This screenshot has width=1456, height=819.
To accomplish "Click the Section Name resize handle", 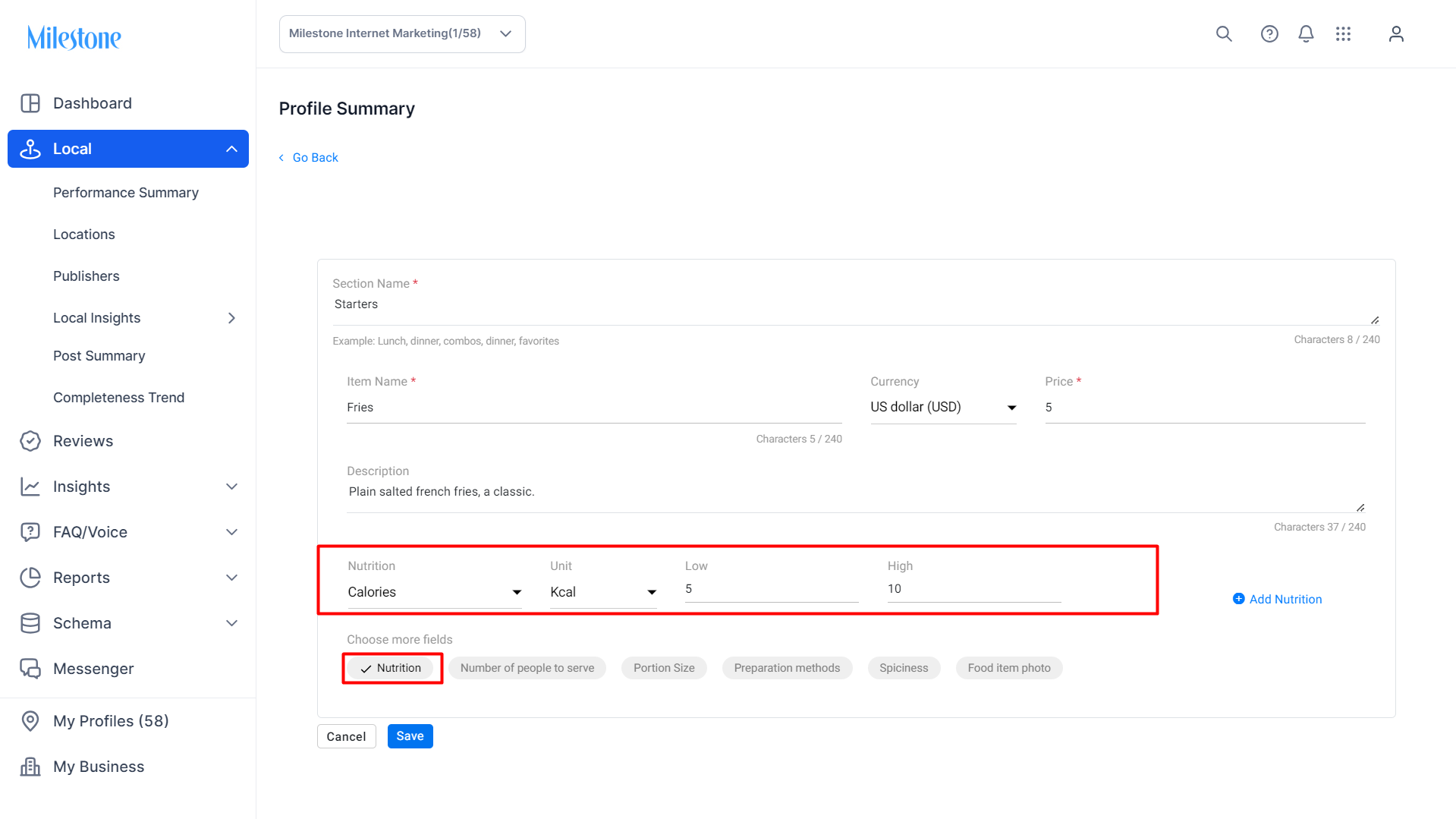I will (1375, 320).
